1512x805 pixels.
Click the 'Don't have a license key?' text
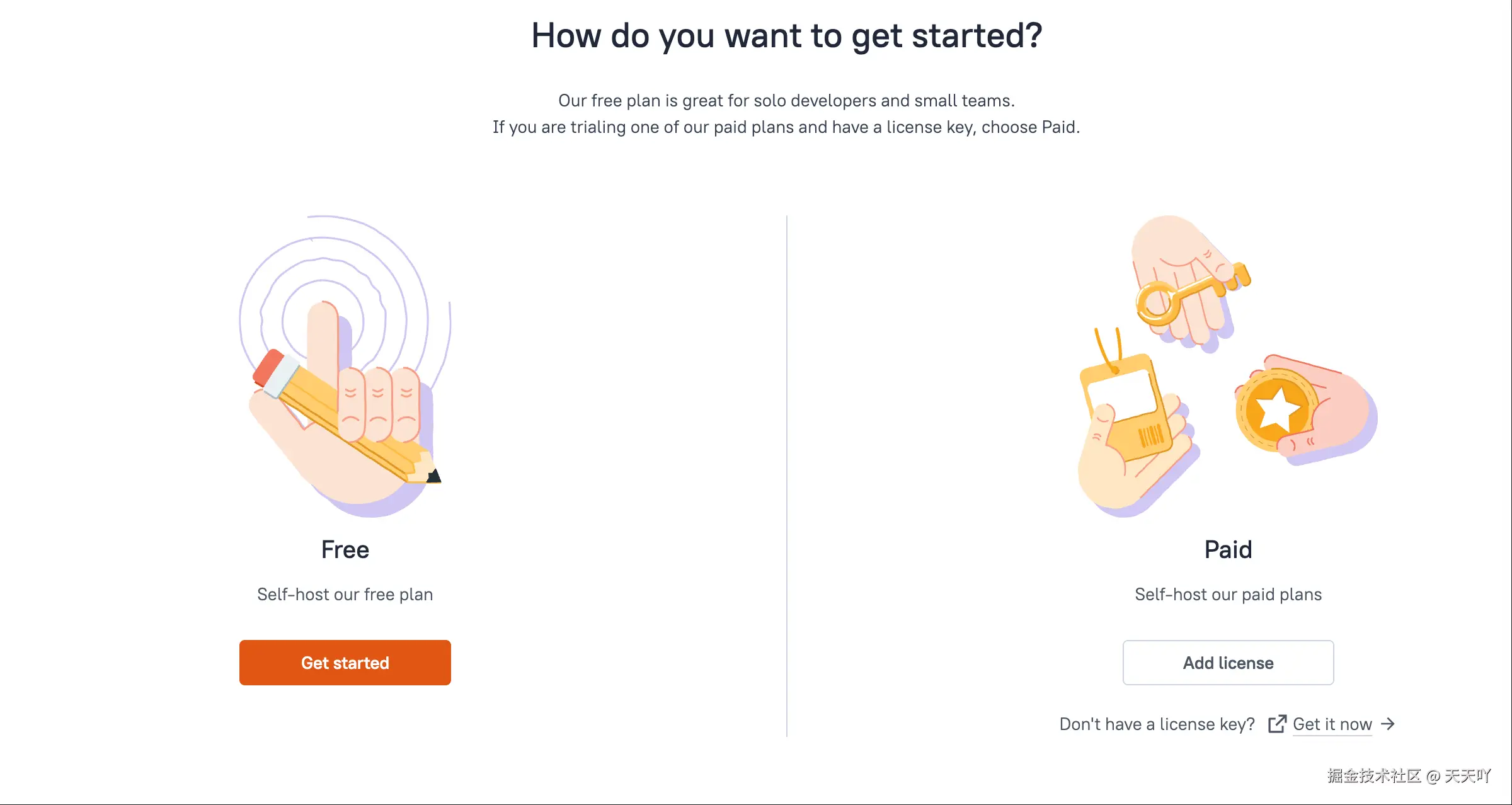tap(1157, 724)
